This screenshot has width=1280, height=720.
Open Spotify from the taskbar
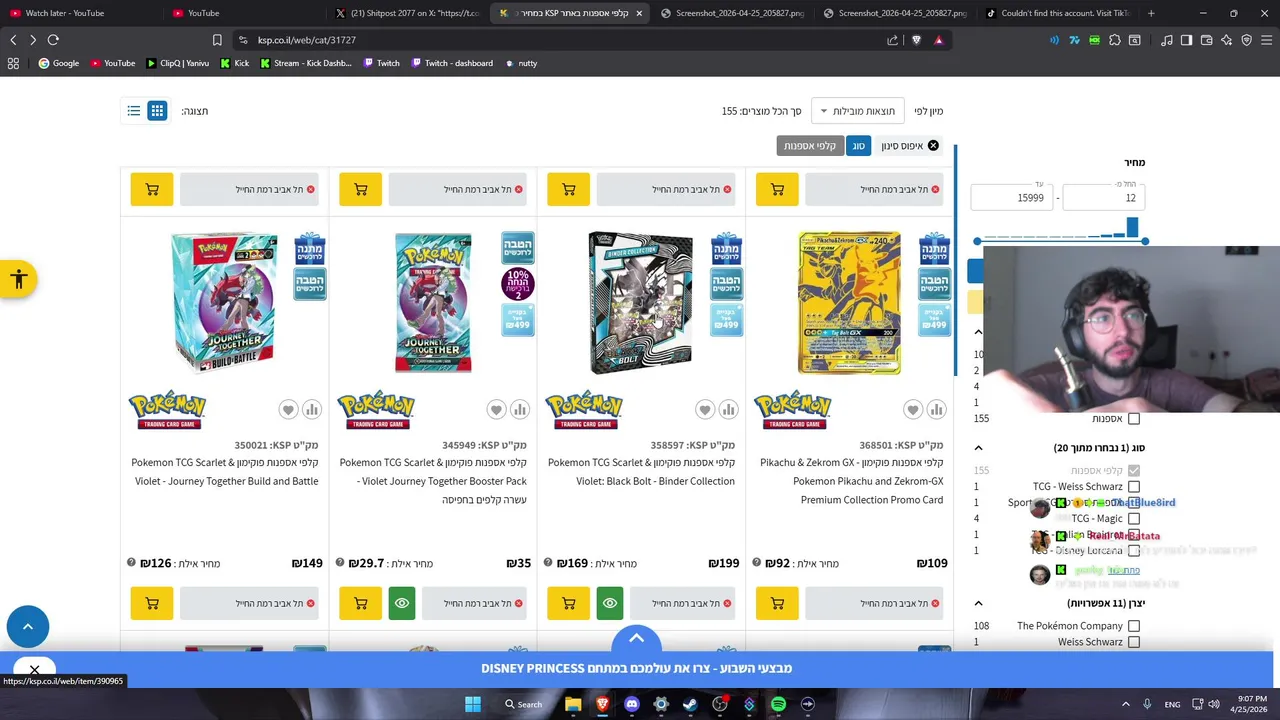click(778, 704)
